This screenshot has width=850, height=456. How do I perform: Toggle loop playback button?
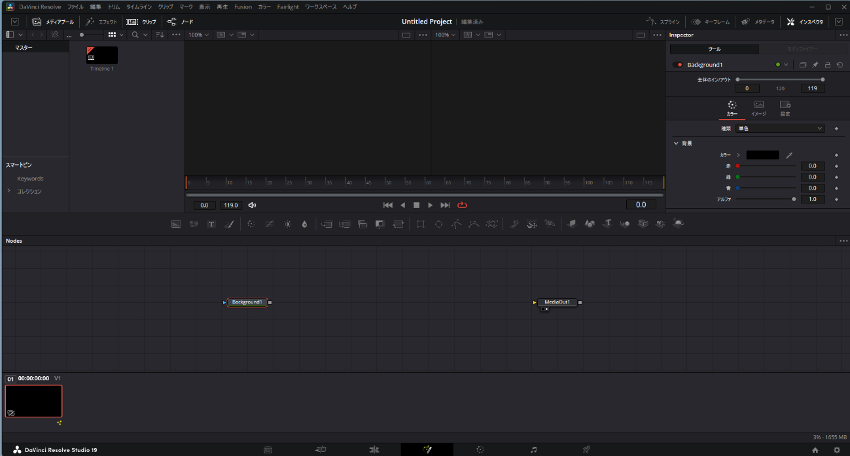click(x=462, y=205)
